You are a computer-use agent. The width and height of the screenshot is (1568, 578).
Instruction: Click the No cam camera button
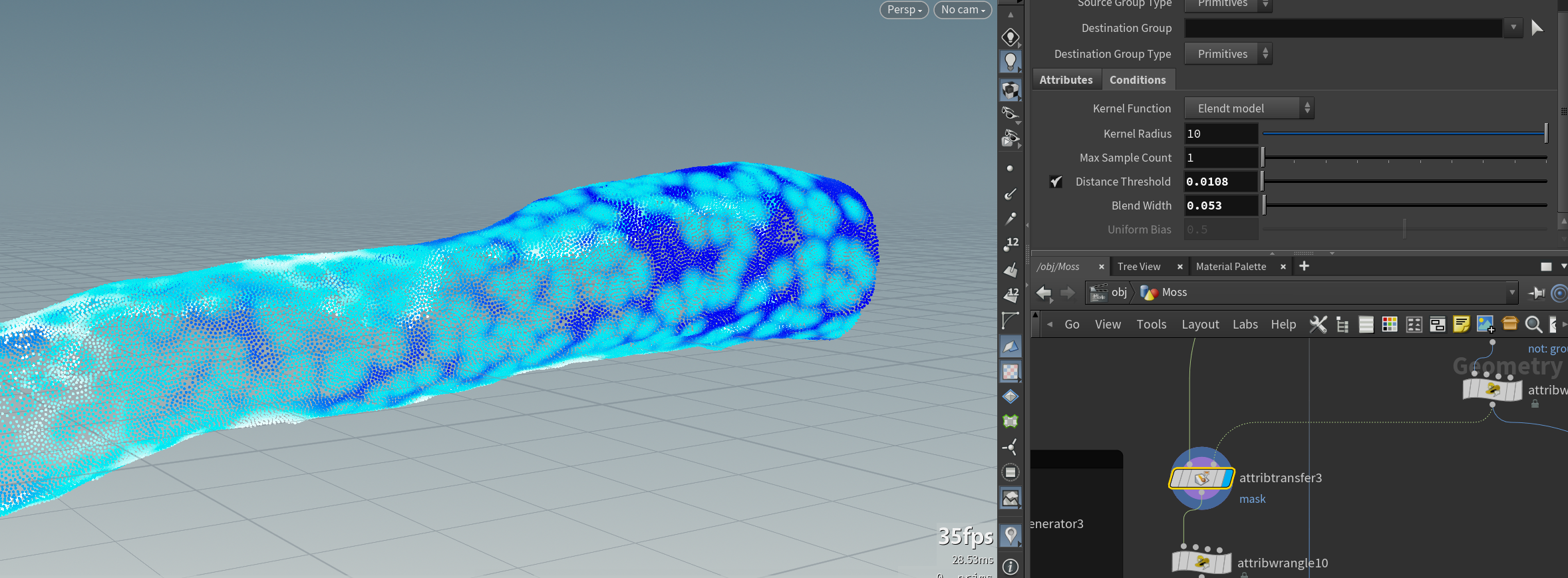[x=963, y=10]
